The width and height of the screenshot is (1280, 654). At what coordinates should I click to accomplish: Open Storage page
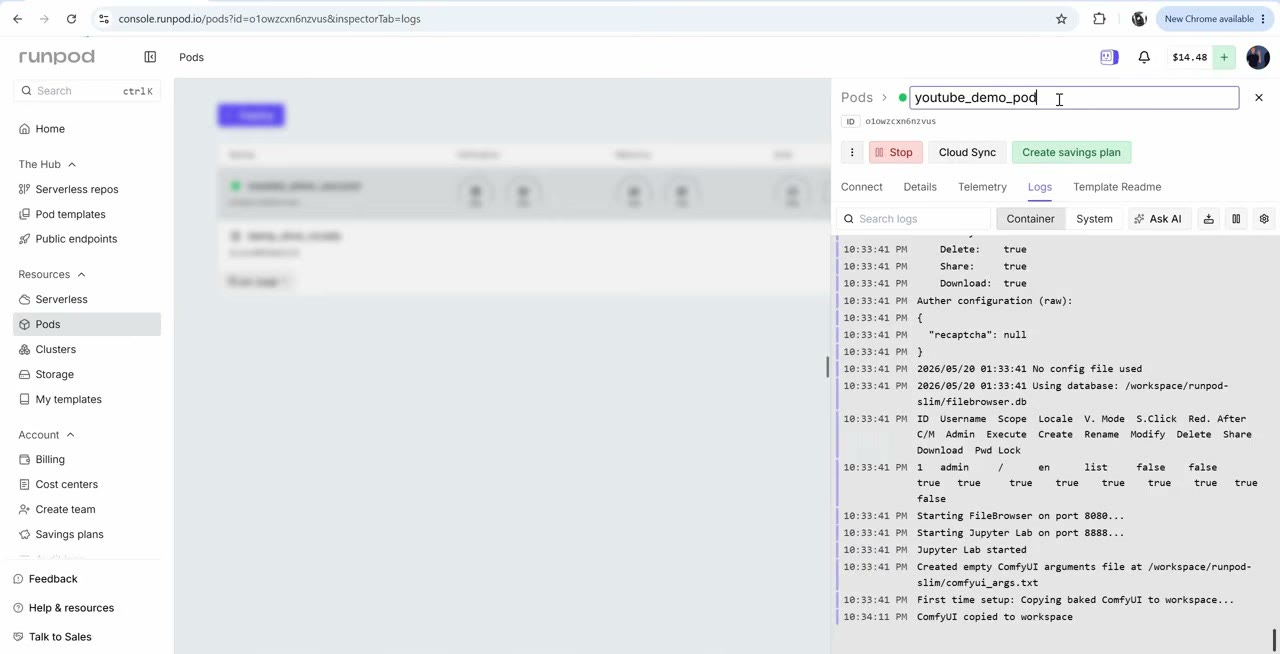(x=55, y=374)
